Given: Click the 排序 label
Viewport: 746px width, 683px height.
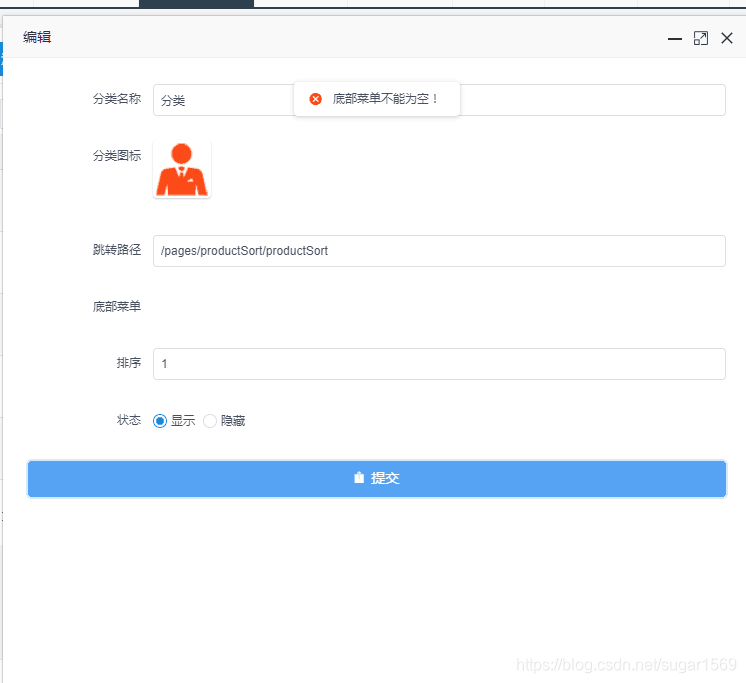Looking at the screenshot, I should click(x=129, y=363).
